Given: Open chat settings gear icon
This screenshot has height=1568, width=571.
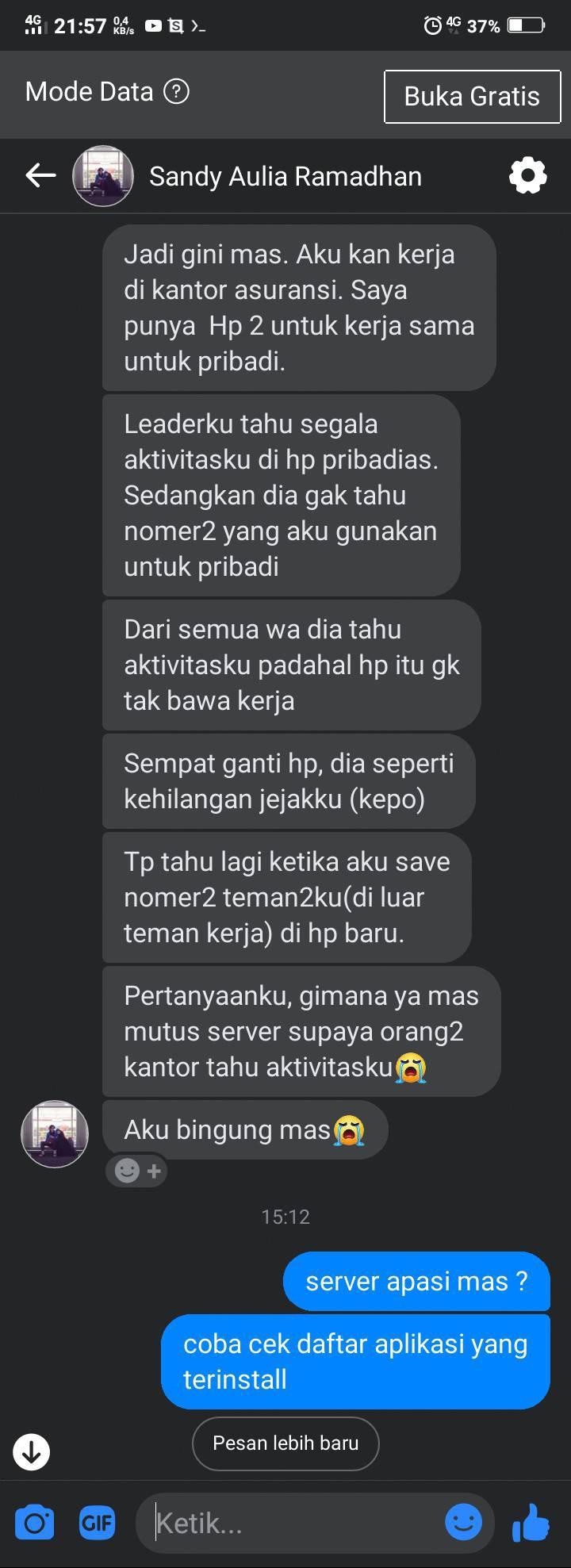Looking at the screenshot, I should coord(528,175).
